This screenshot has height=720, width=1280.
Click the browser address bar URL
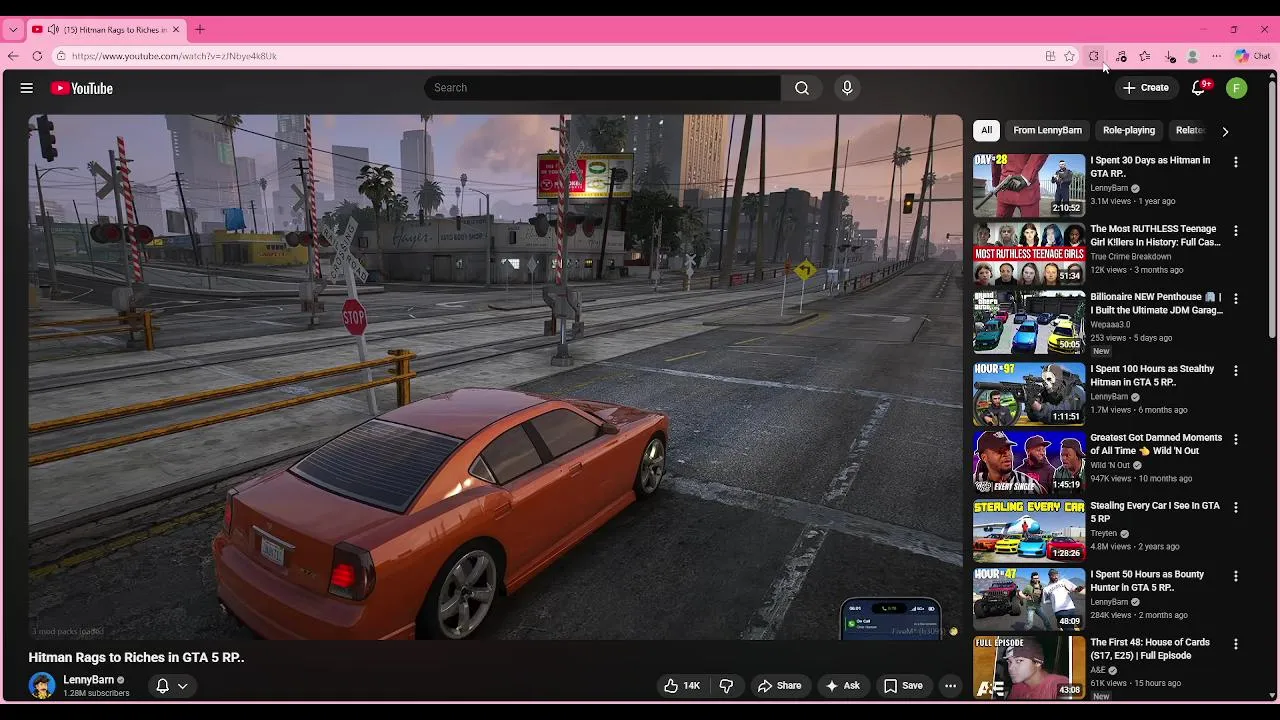[x=174, y=56]
